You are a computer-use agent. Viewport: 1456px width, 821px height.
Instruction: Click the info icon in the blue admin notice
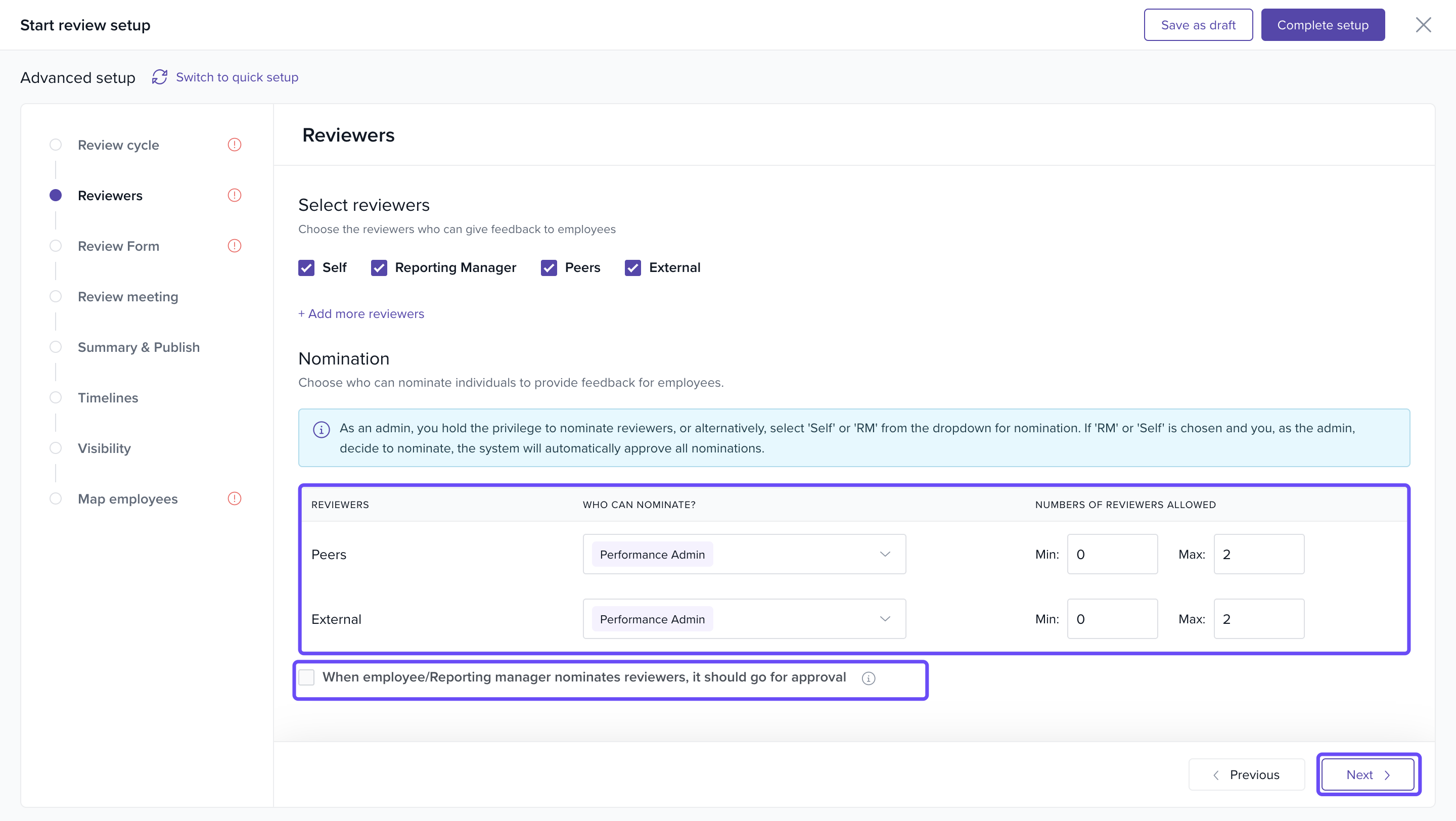[x=321, y=429]
